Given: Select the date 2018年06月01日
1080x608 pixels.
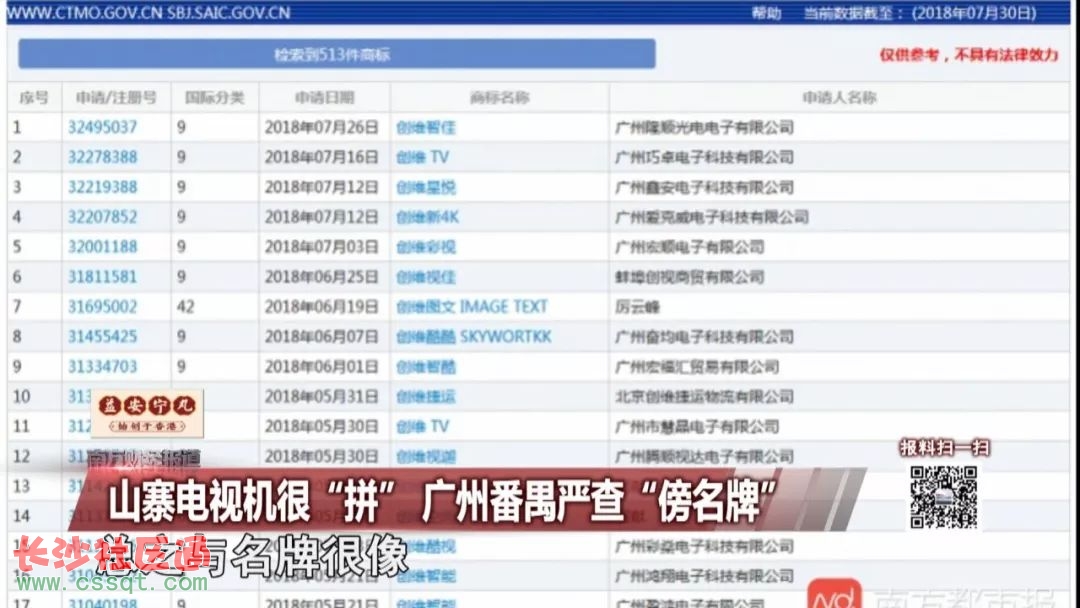Looking at the screenshot, I should (322, 366).
